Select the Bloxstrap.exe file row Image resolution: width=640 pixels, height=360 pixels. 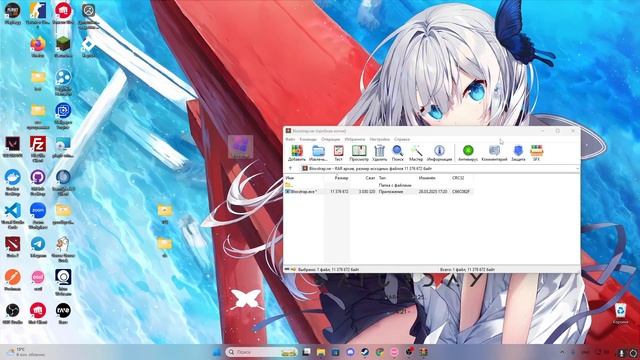378,191
